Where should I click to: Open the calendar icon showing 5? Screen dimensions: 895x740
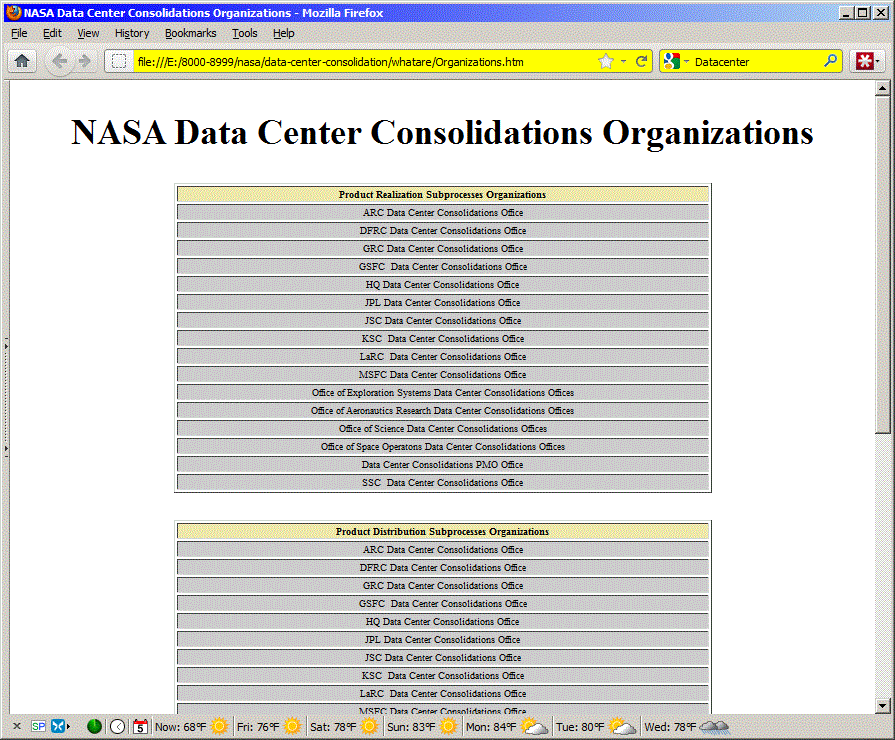point(140,726)
